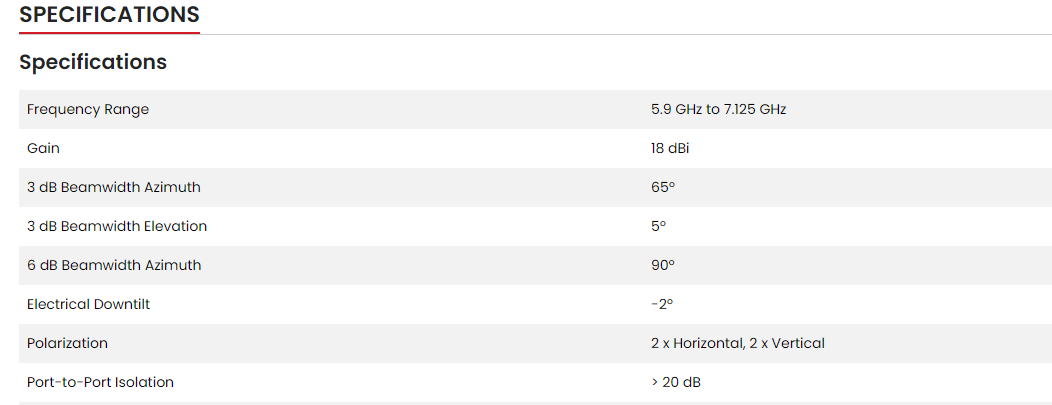Viewport: 1052px width, 405px height.
Task: Click the bold Specifications subheading
Action: 93,62
